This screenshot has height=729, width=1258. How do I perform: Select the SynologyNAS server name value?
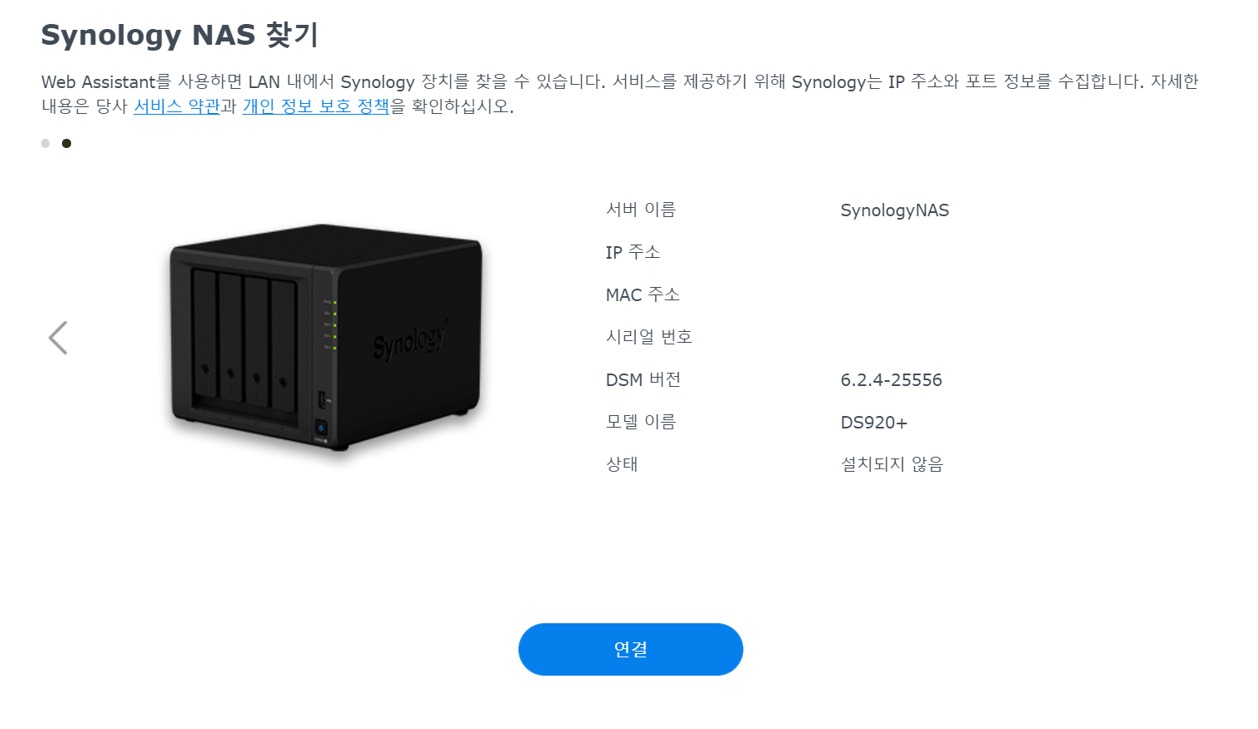click(894, 210)
